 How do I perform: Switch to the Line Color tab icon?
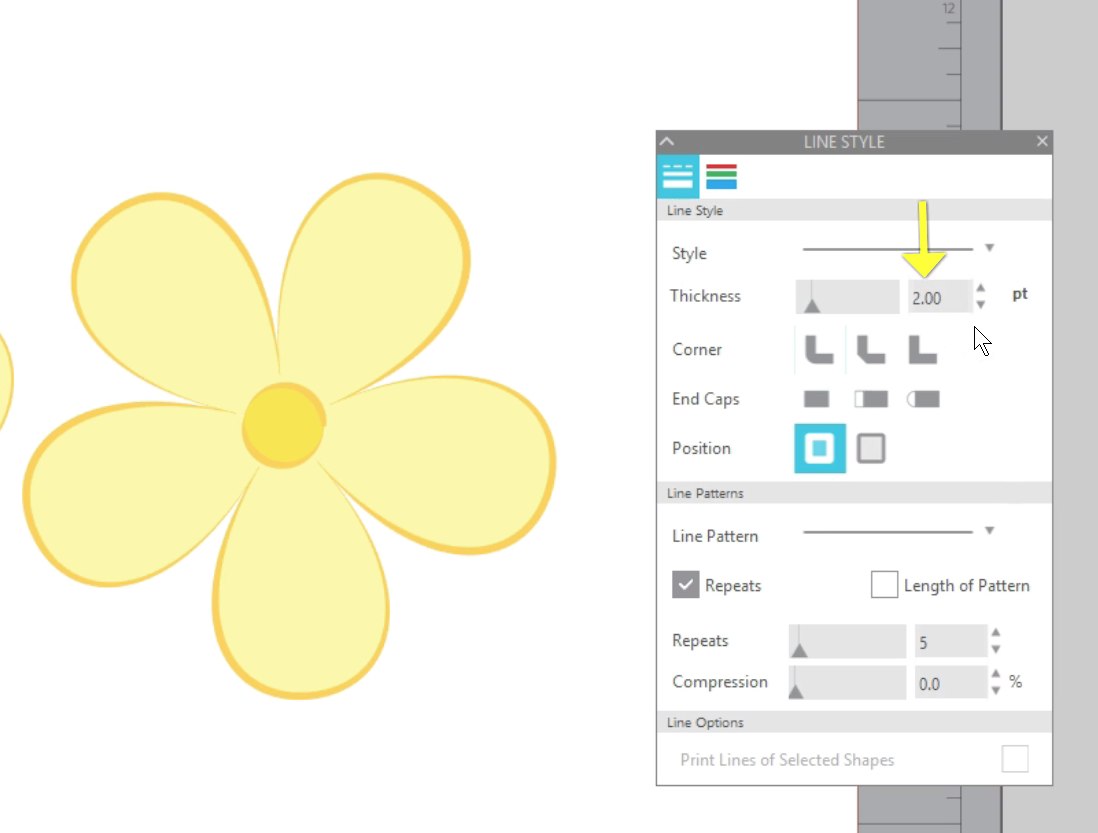721,176
